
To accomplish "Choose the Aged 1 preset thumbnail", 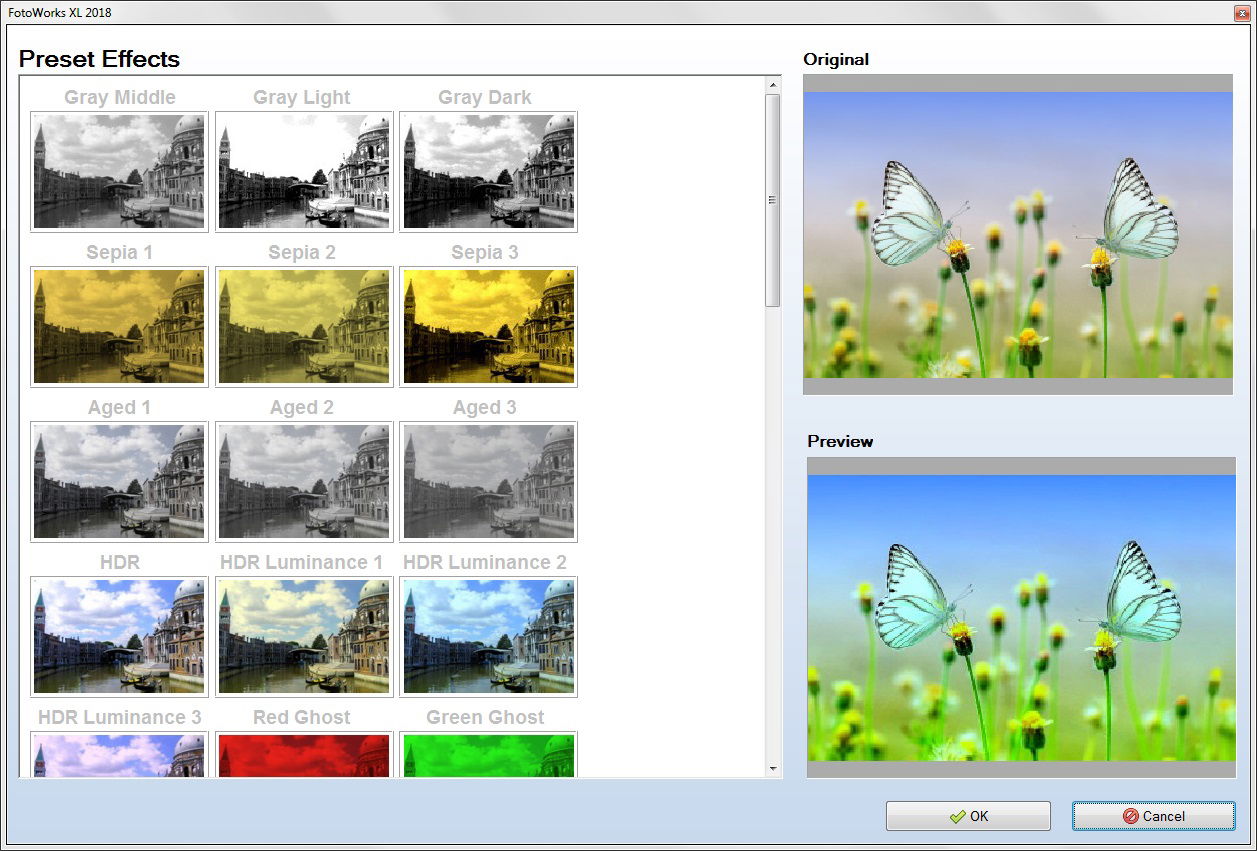I will [119, 482].
